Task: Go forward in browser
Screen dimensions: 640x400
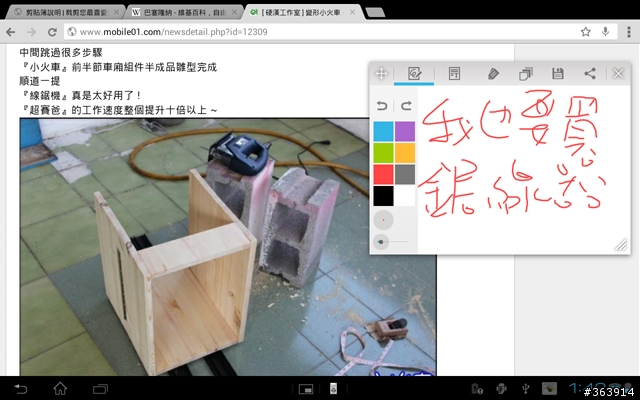Action: (31, 32)
